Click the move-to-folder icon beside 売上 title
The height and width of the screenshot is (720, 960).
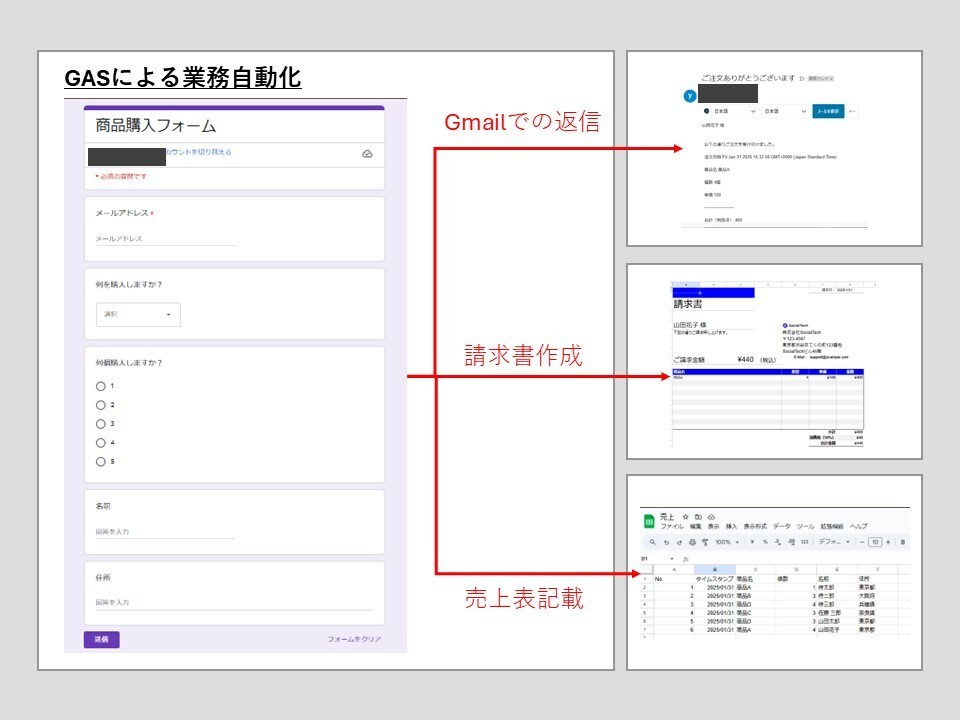[x=699, y=517]
